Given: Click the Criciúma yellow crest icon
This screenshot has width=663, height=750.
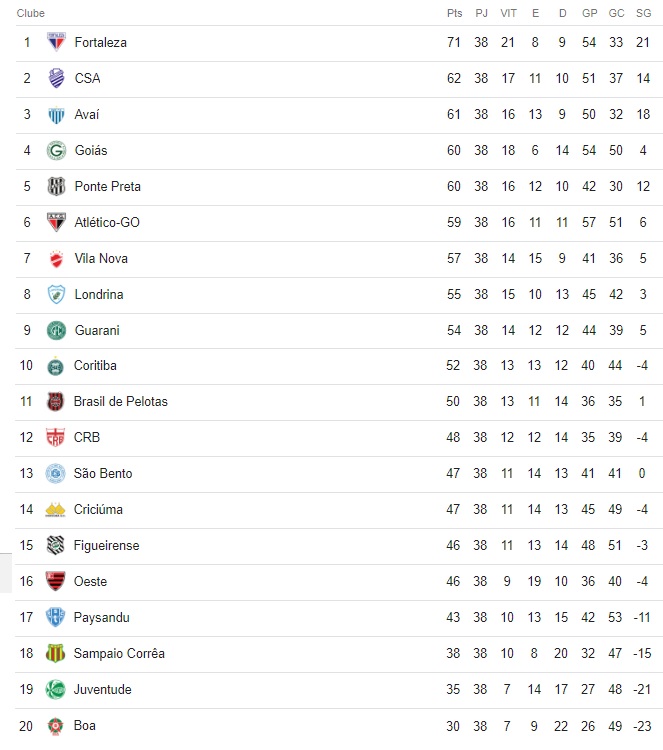Looking at the screenshot, I should click(x=55, y=509).
